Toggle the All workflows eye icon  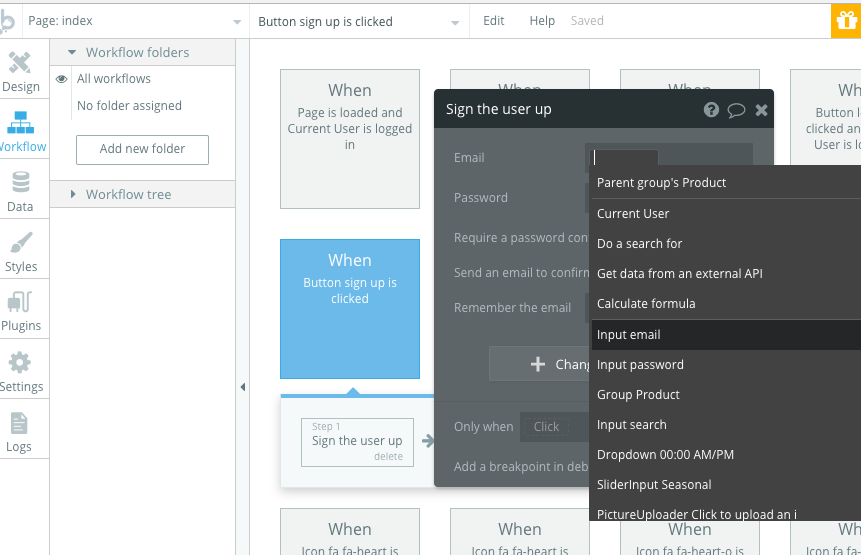[x=62, y=79]
